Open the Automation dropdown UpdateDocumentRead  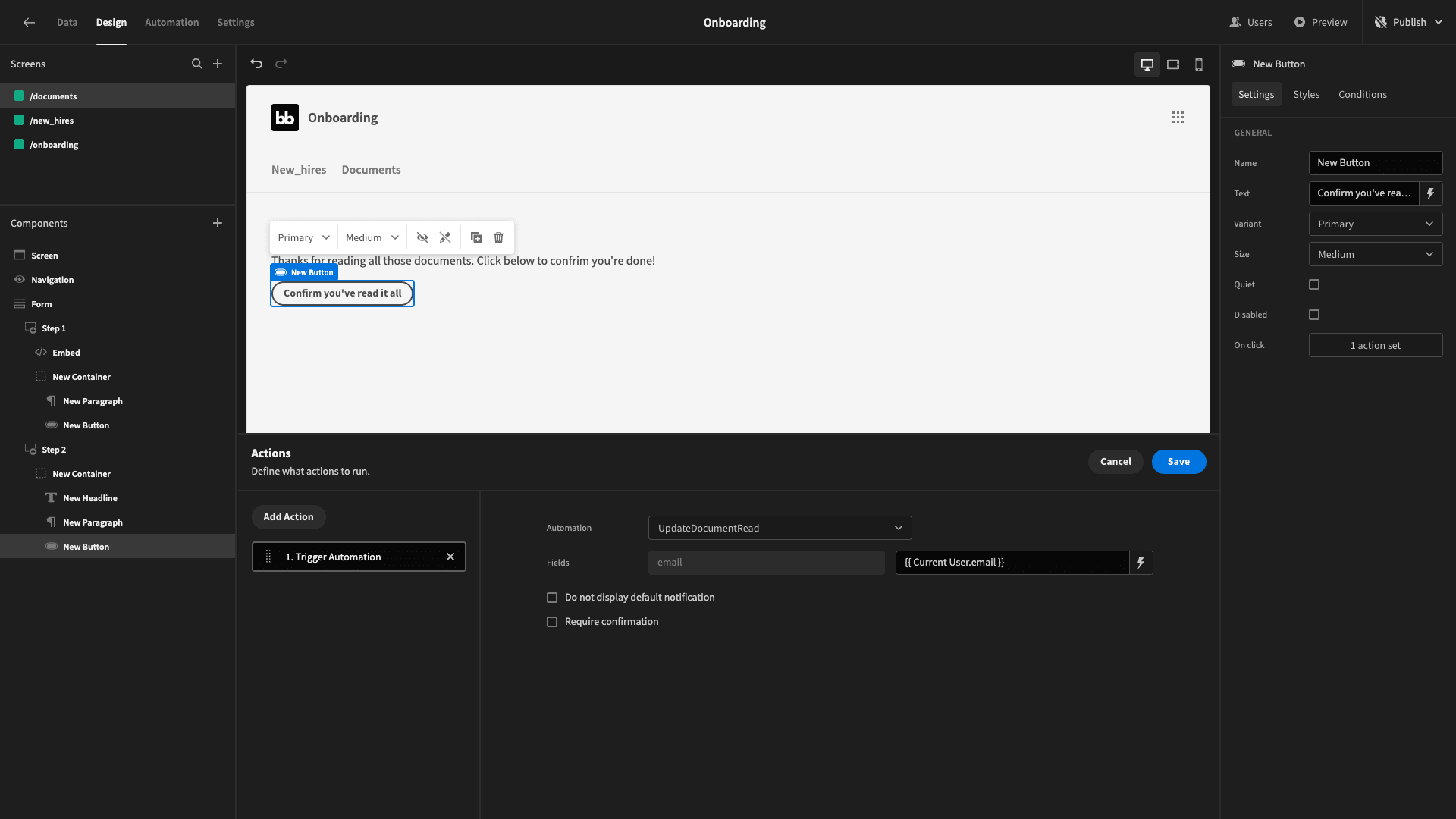(780, 528)
